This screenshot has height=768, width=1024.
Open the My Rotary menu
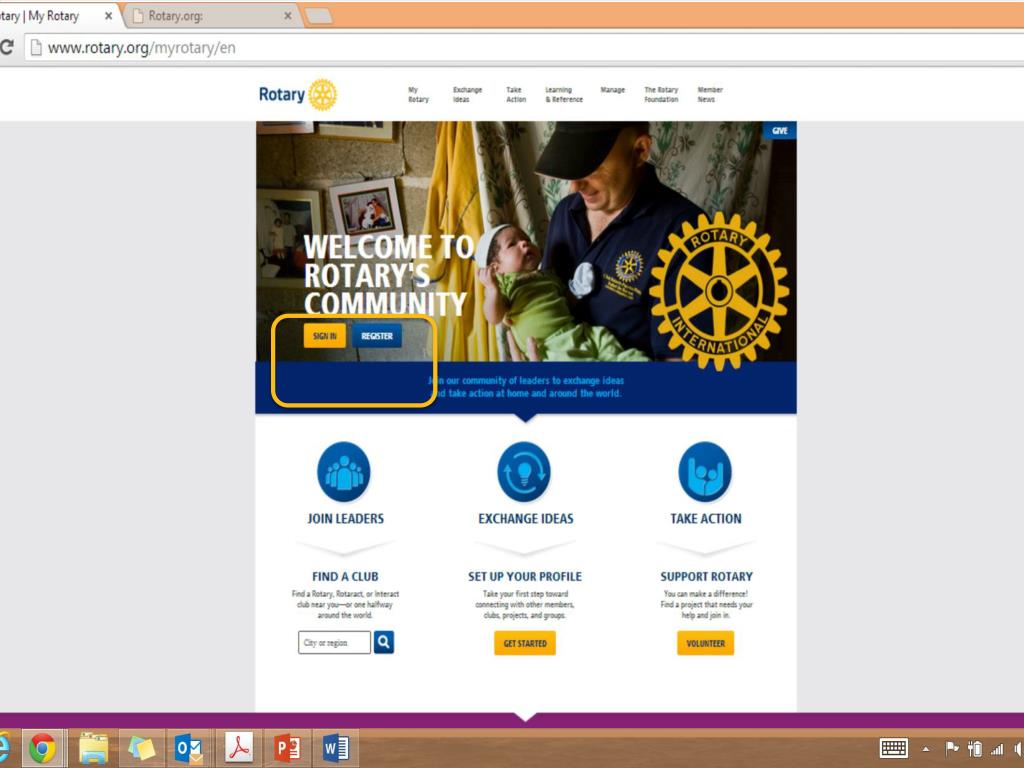pos(419,95)
